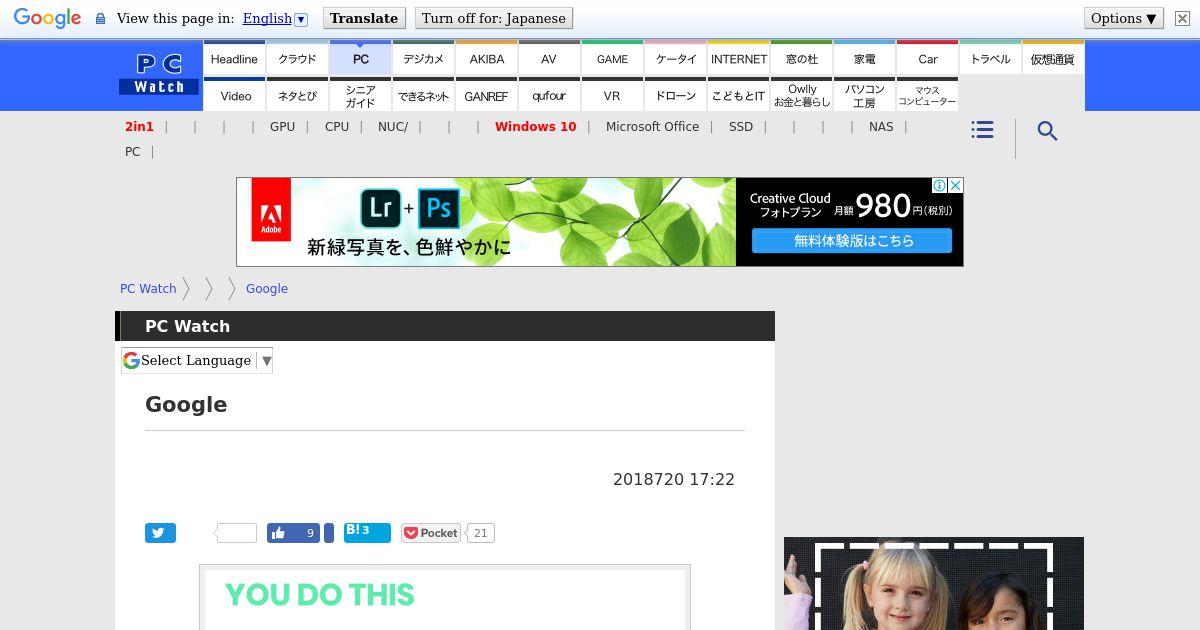
Task: Select the PC tab
Action: (360, 58)
